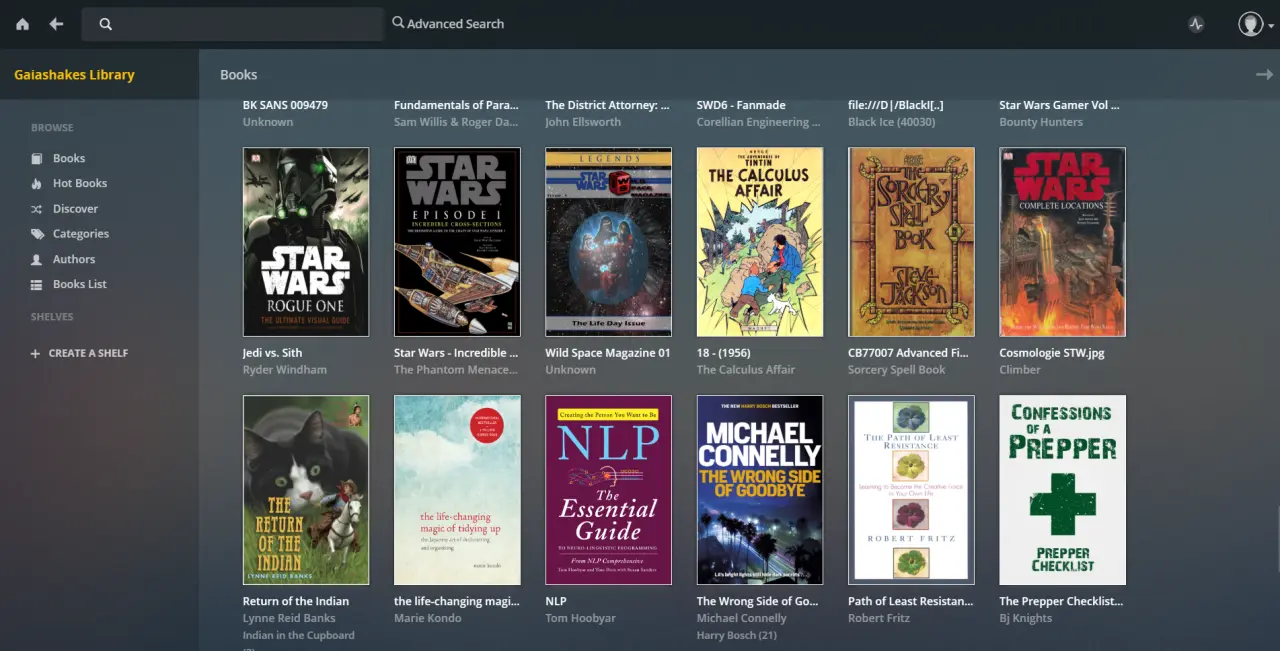Select Hot Books in the sidebar

pos(80,183)
